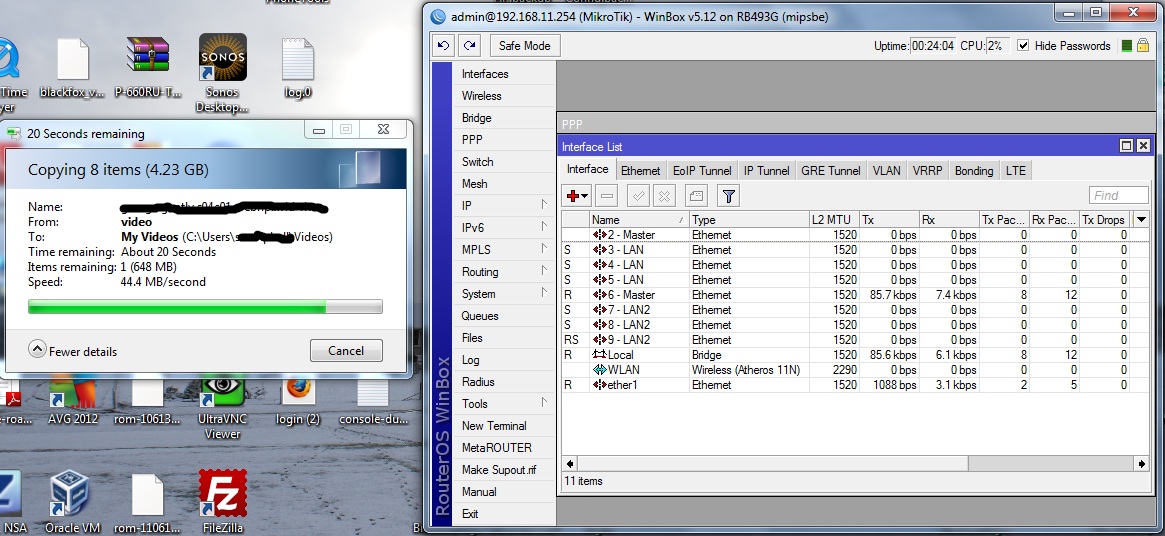Click the red plus add interface button
Screen dimensions: 1165x536
point(577,196)
